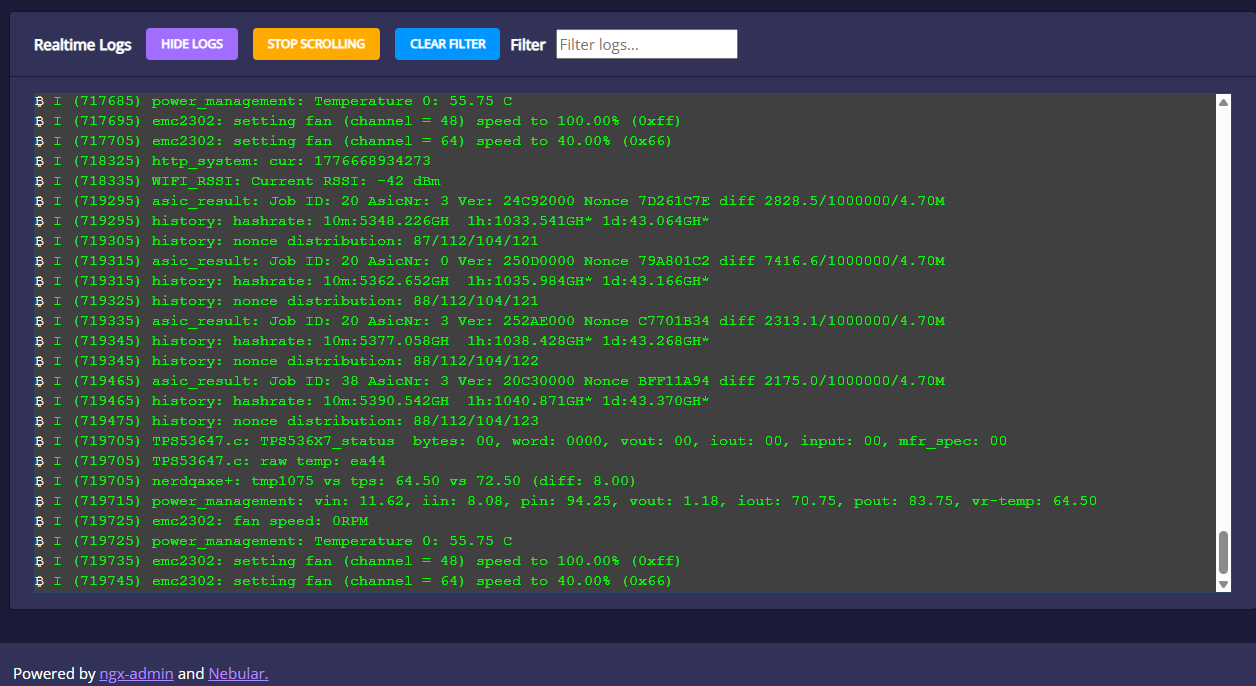Click Bitcoin icon beside TPS536X7_status line
This screenshot has height=686, width=1256.
40,441
